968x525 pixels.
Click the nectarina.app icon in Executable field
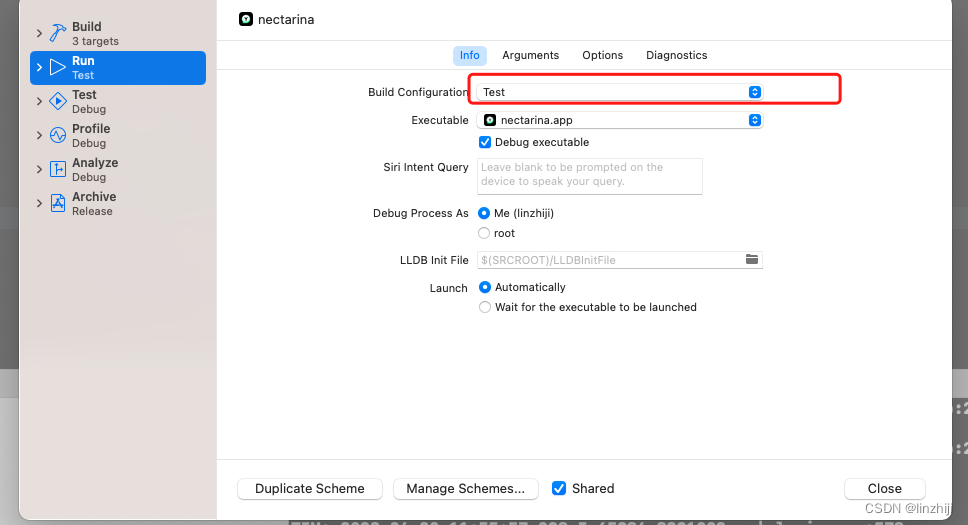pos(490,120)
